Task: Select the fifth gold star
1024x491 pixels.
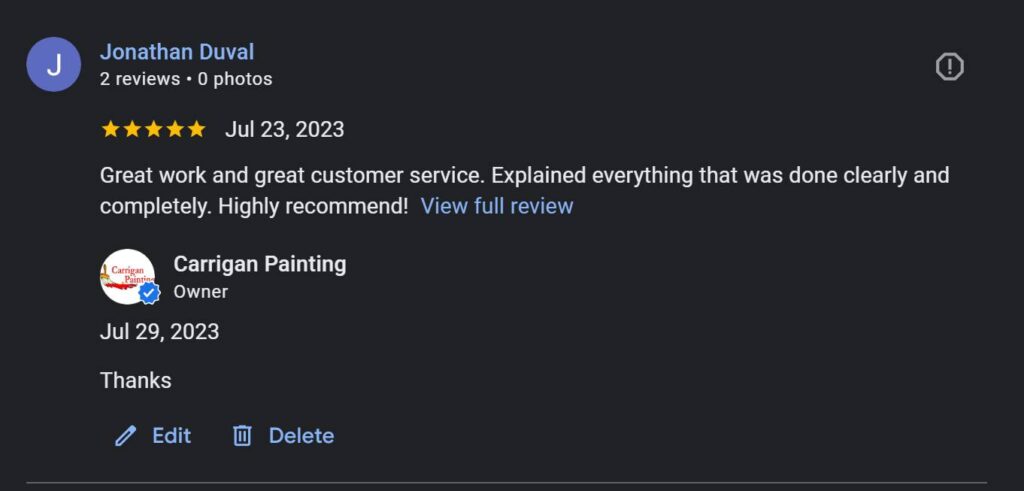Action: [x=197, y=129]
